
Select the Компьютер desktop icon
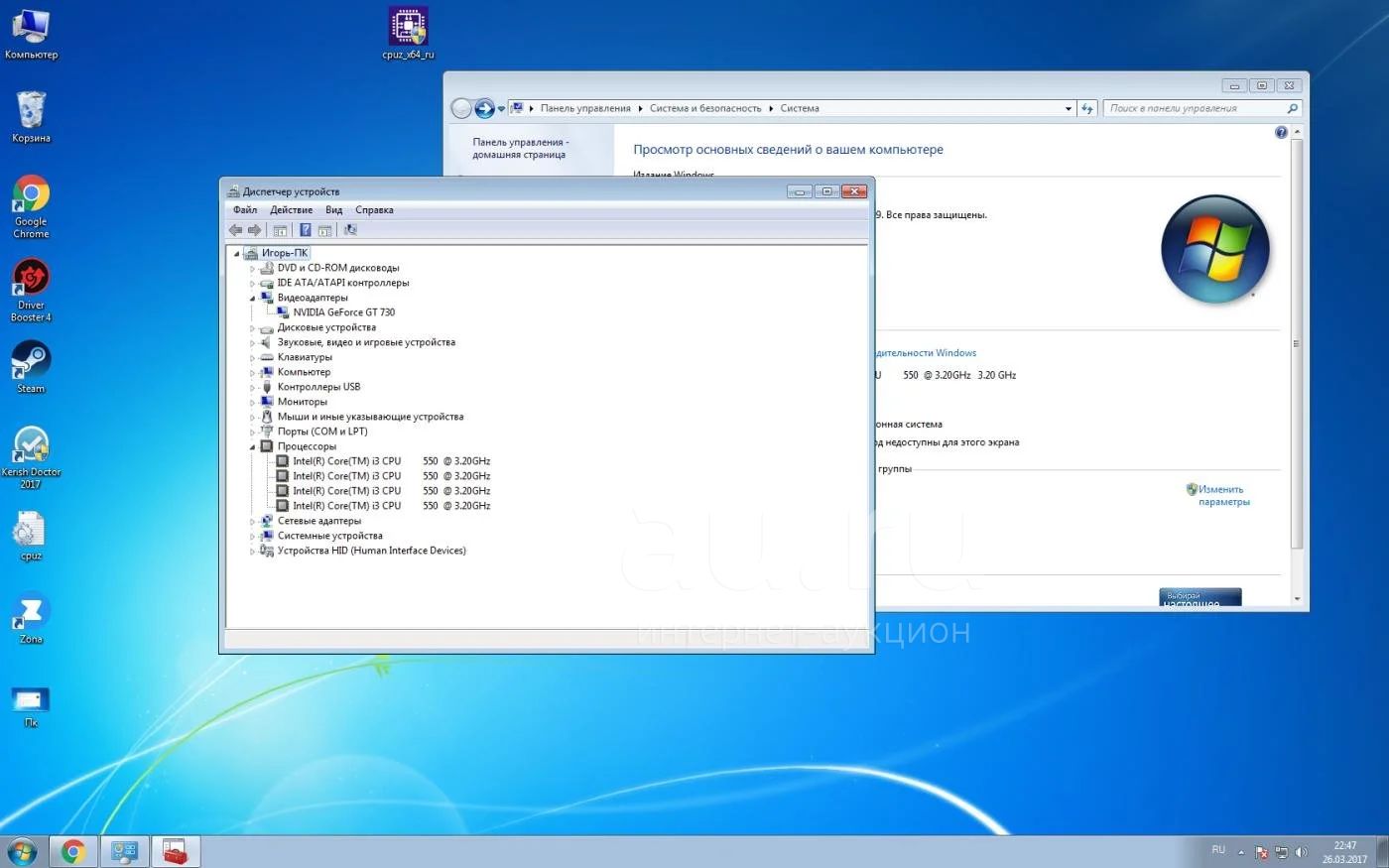point(31,33)
